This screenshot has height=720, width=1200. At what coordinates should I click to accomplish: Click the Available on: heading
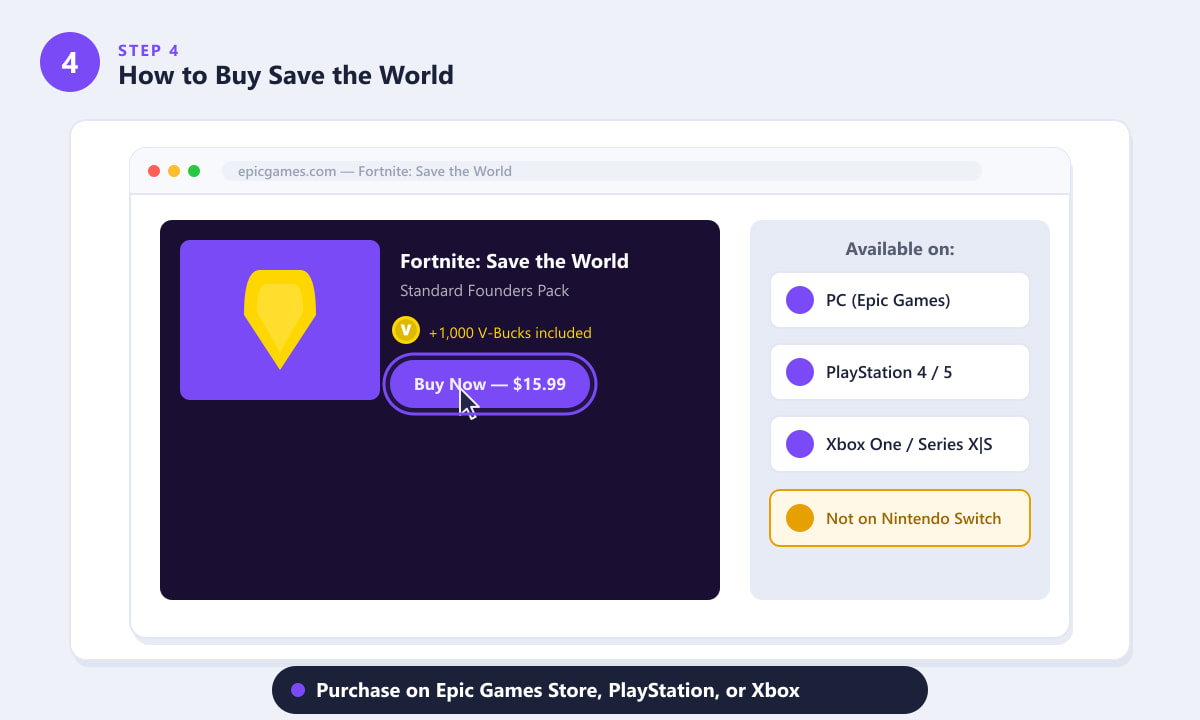(900, 249)
